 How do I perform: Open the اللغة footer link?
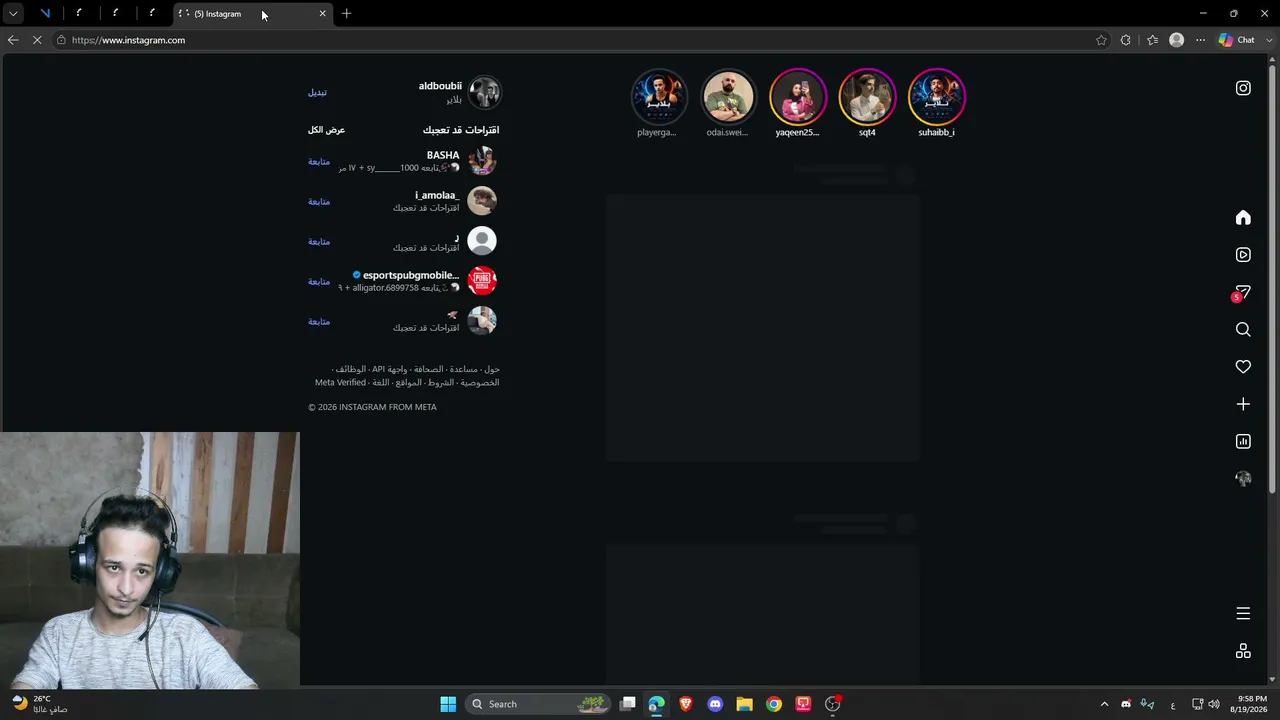[x=381, y=382]
